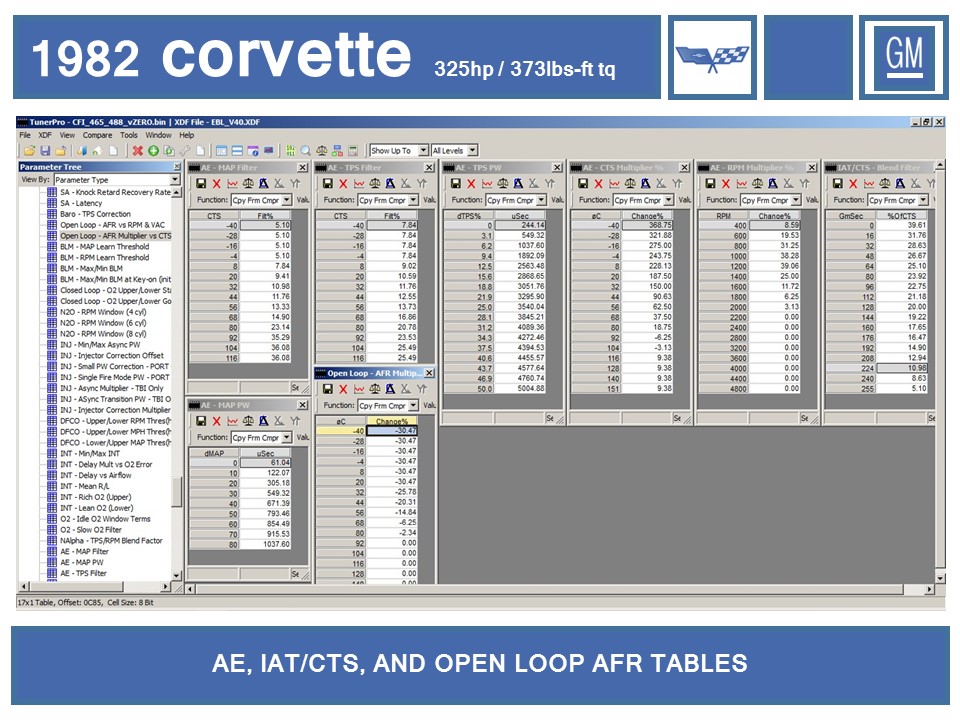This screenshot has width=960, height=720.
Task: Click red X icon in IAT/CTS - Blend Filter window
Action: coord(853,184)
